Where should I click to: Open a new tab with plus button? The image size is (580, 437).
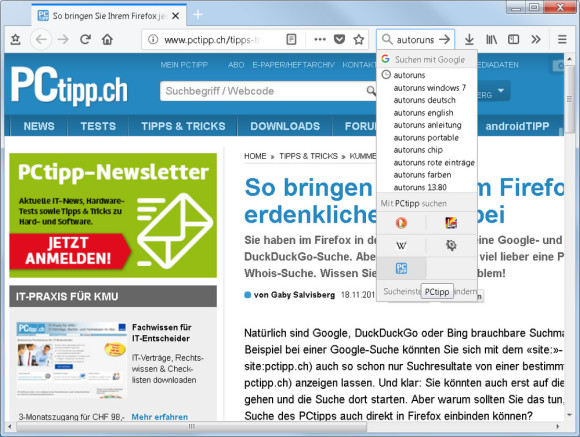[x=198, y=15]
